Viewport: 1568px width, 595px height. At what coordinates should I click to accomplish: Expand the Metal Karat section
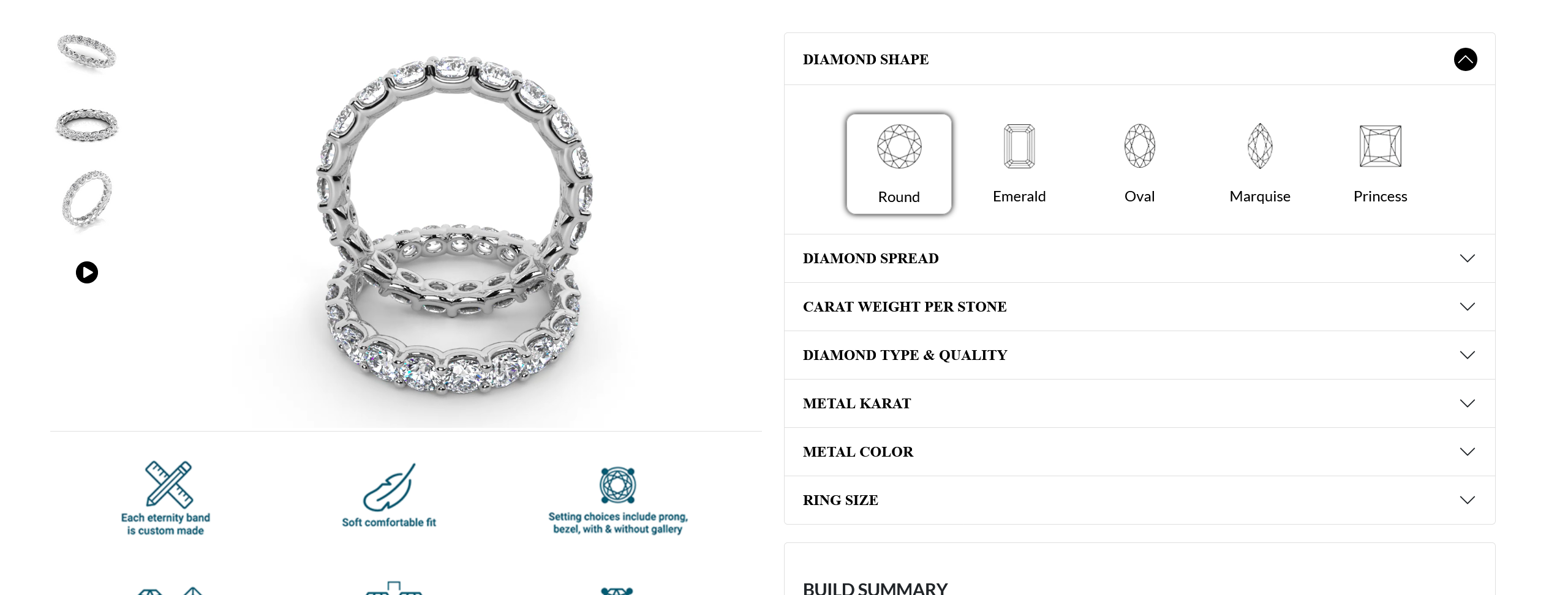tap(1139, 403)
